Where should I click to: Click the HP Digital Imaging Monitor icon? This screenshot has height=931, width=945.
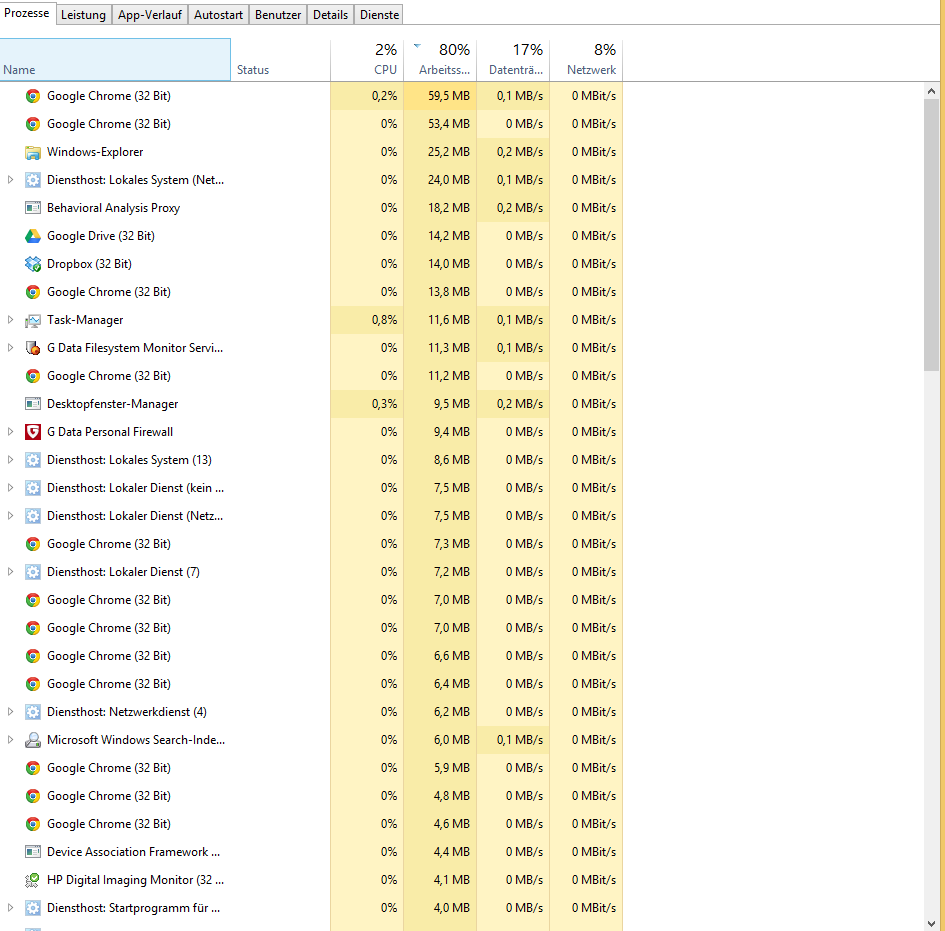coord(33,880)
